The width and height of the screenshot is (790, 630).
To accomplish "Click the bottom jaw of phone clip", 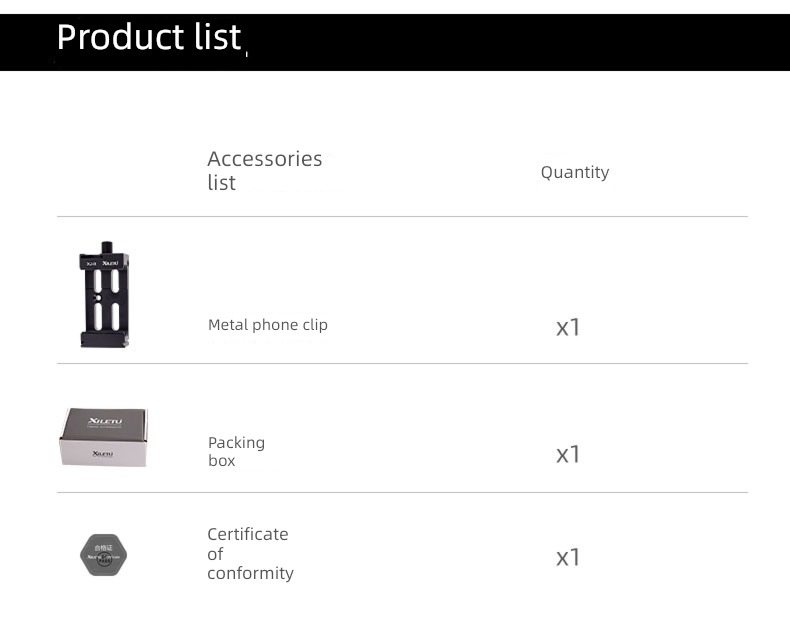I will pyautogui.click(x=105, y=339).
